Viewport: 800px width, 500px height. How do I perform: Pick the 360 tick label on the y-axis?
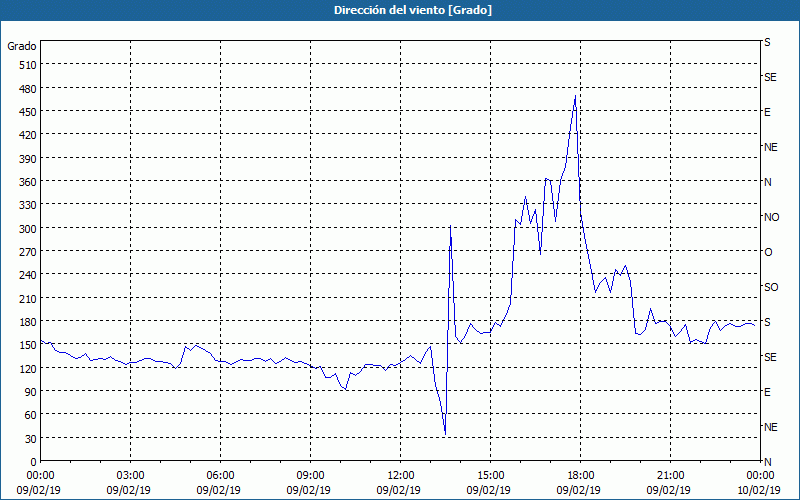tap(28, 182)
